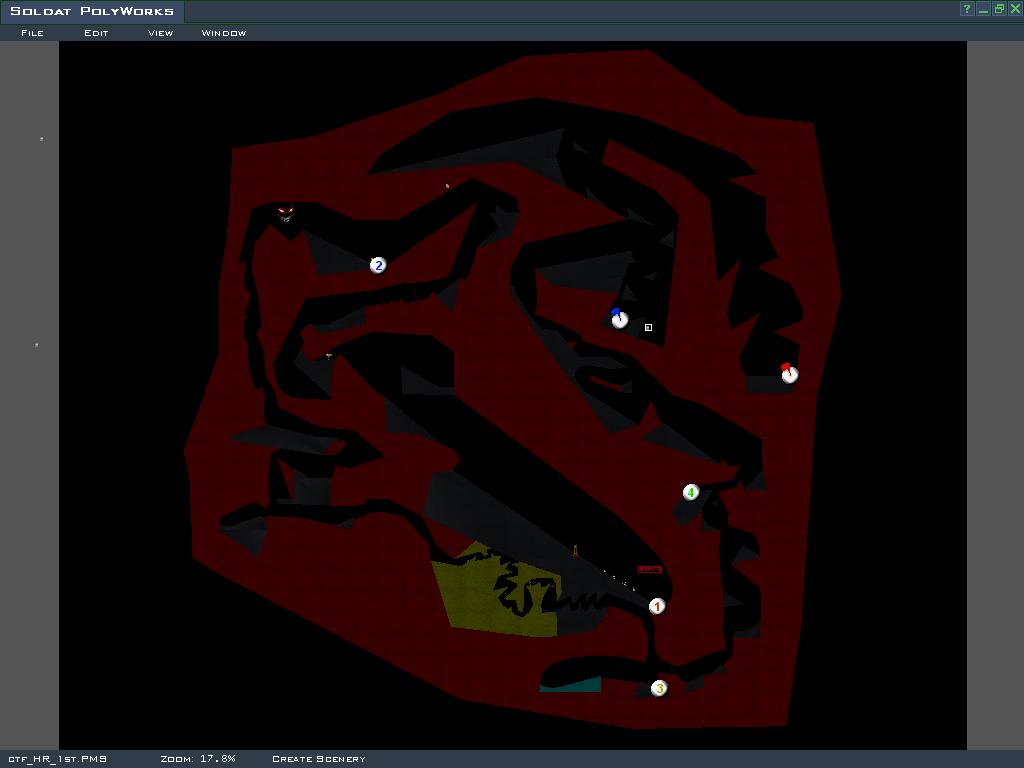
Task: Click the zoom 17.8% indicator
Action: point(198,759)
